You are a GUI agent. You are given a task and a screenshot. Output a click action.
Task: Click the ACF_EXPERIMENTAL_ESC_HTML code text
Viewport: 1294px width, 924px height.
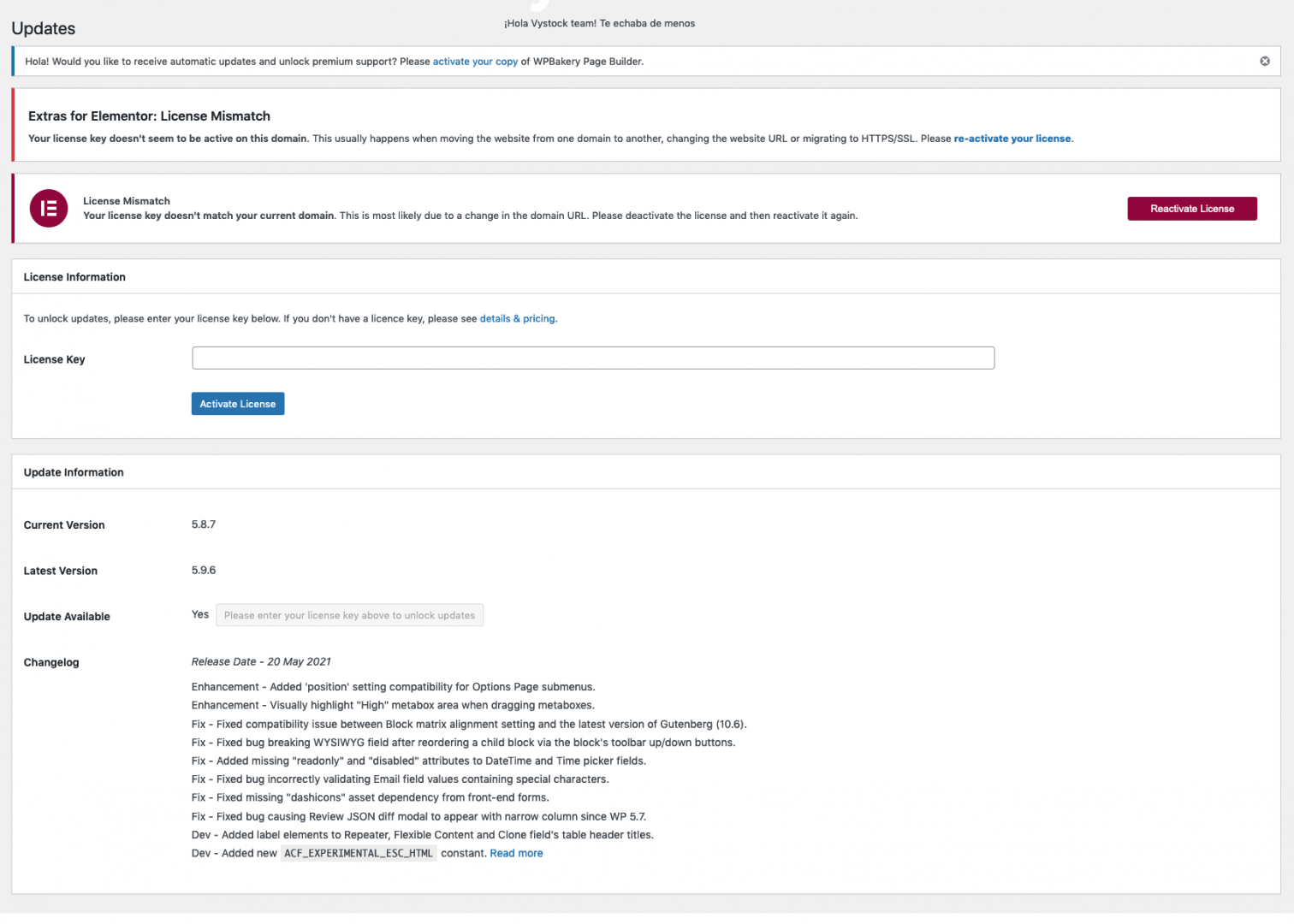coord(359,854)
